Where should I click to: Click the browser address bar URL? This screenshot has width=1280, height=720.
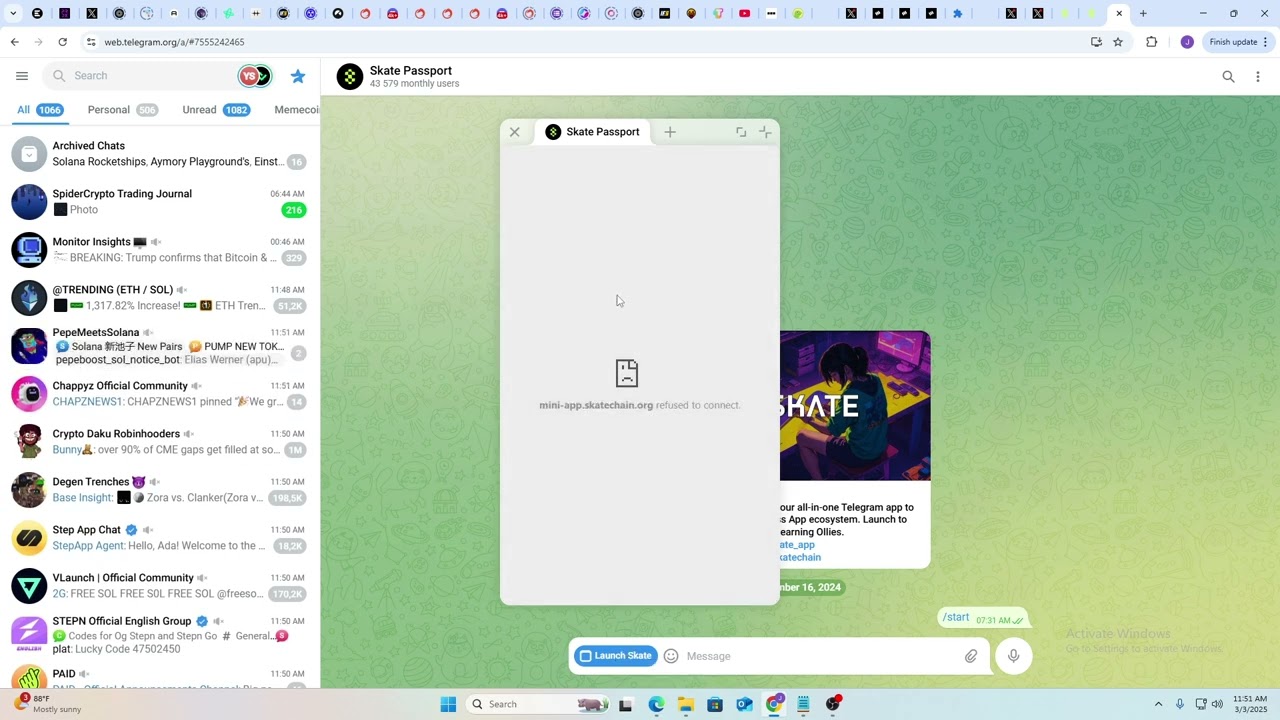[174, 42]
